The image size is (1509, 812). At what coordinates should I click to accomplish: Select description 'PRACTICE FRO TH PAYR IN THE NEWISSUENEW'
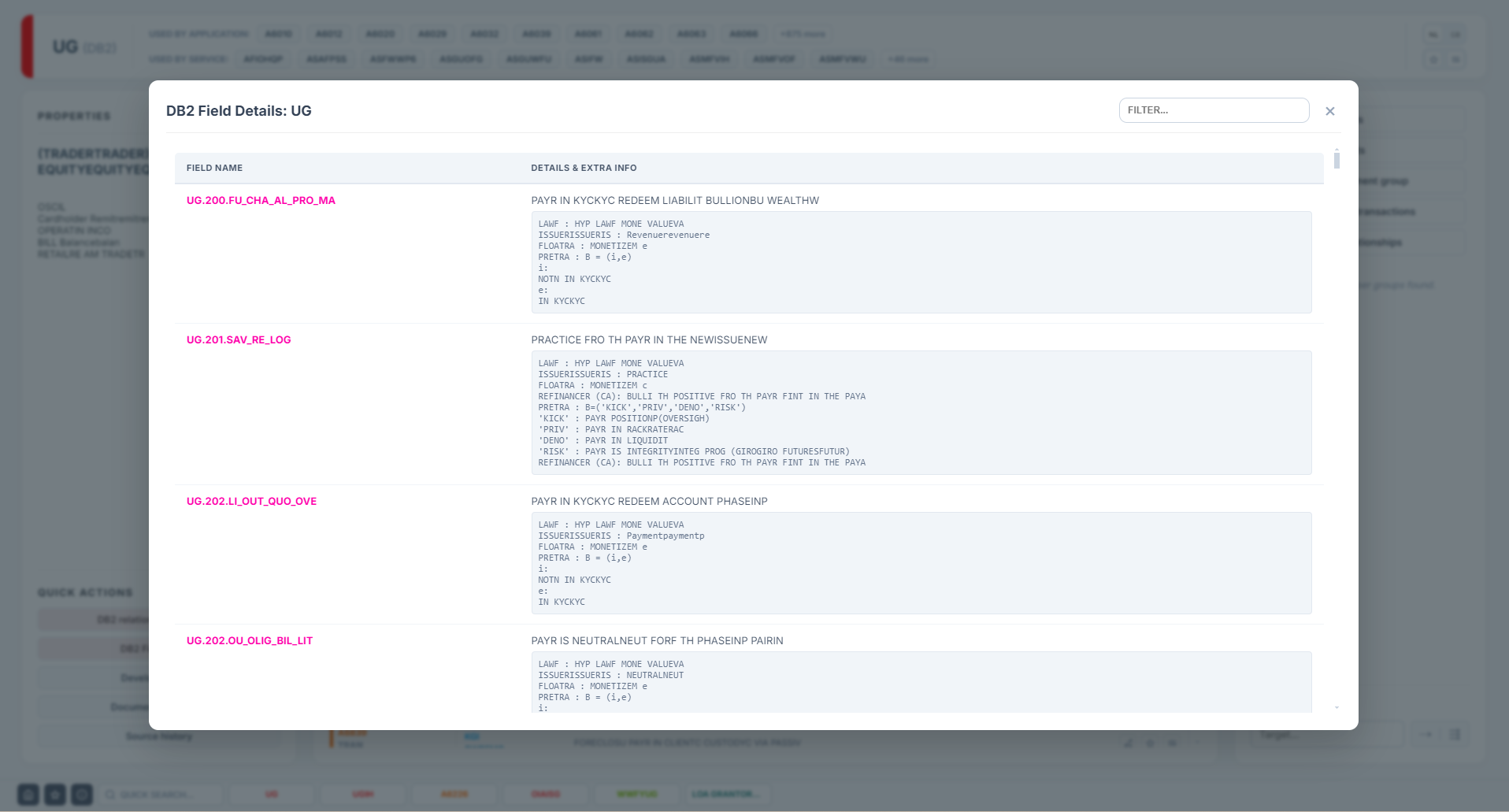point(649,339)
